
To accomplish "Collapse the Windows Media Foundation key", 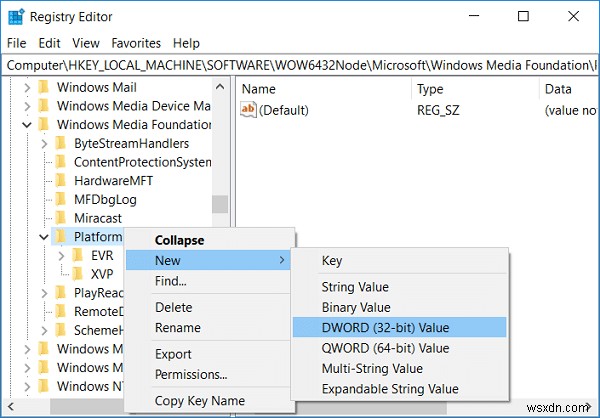I will [x=27, y=125].
